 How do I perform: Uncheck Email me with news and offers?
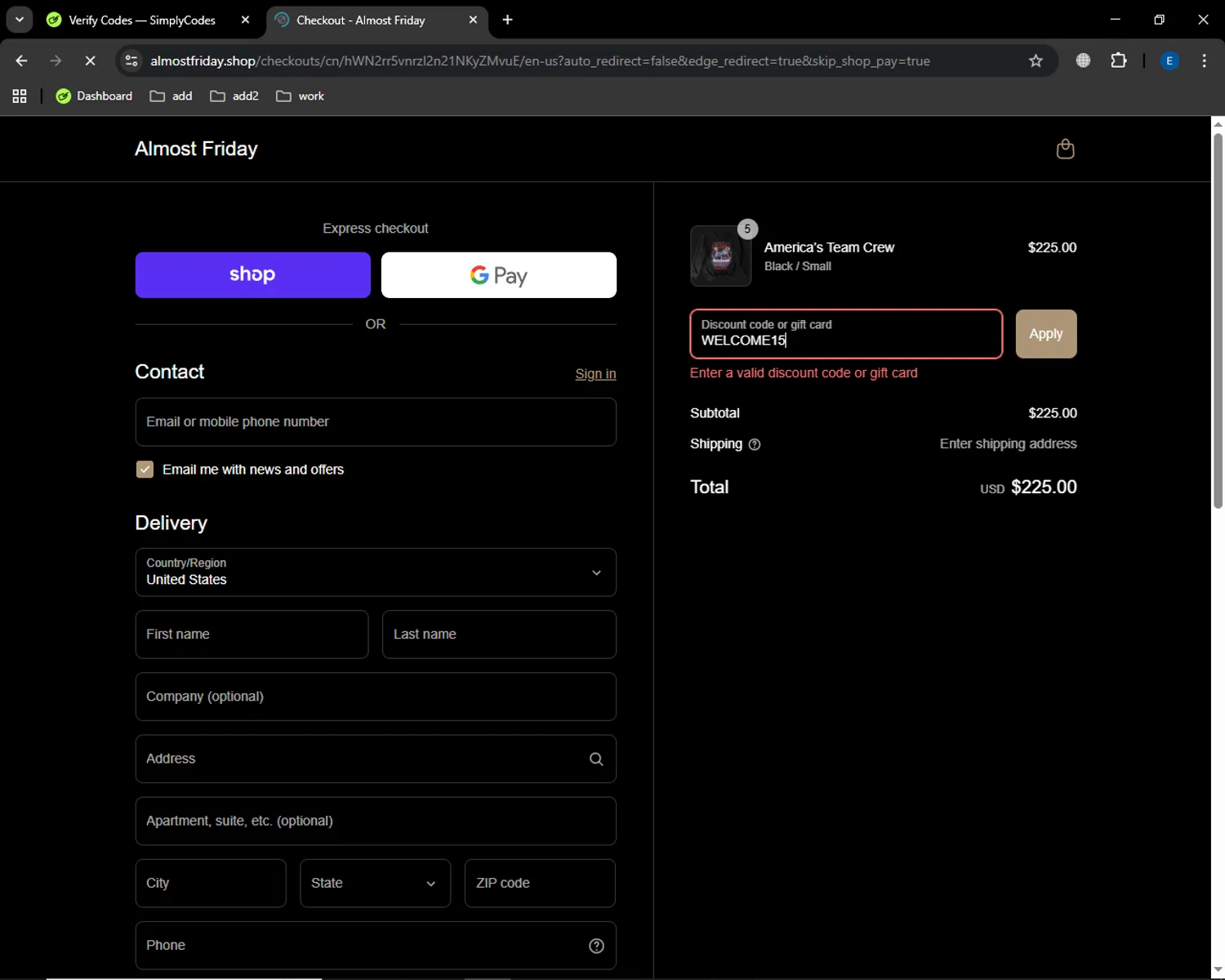(x=145, y=470)
